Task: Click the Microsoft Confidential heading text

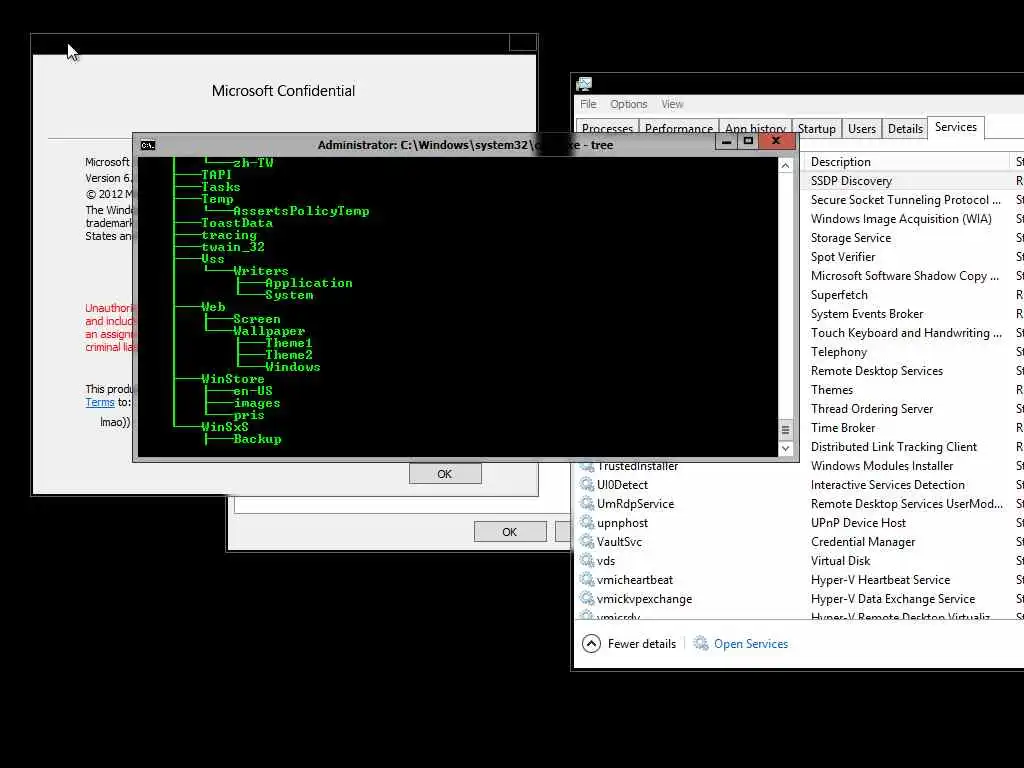Action: pyautogui.click(x=283, y=91)
